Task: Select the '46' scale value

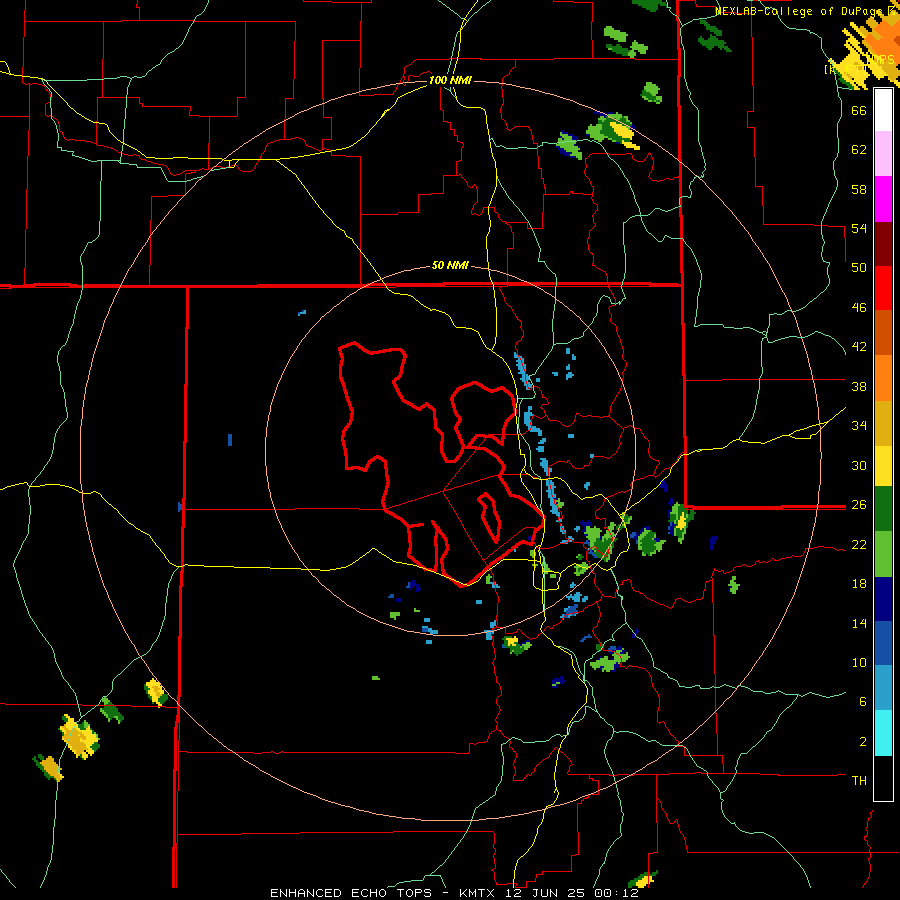Action: [x=859, y=308]
